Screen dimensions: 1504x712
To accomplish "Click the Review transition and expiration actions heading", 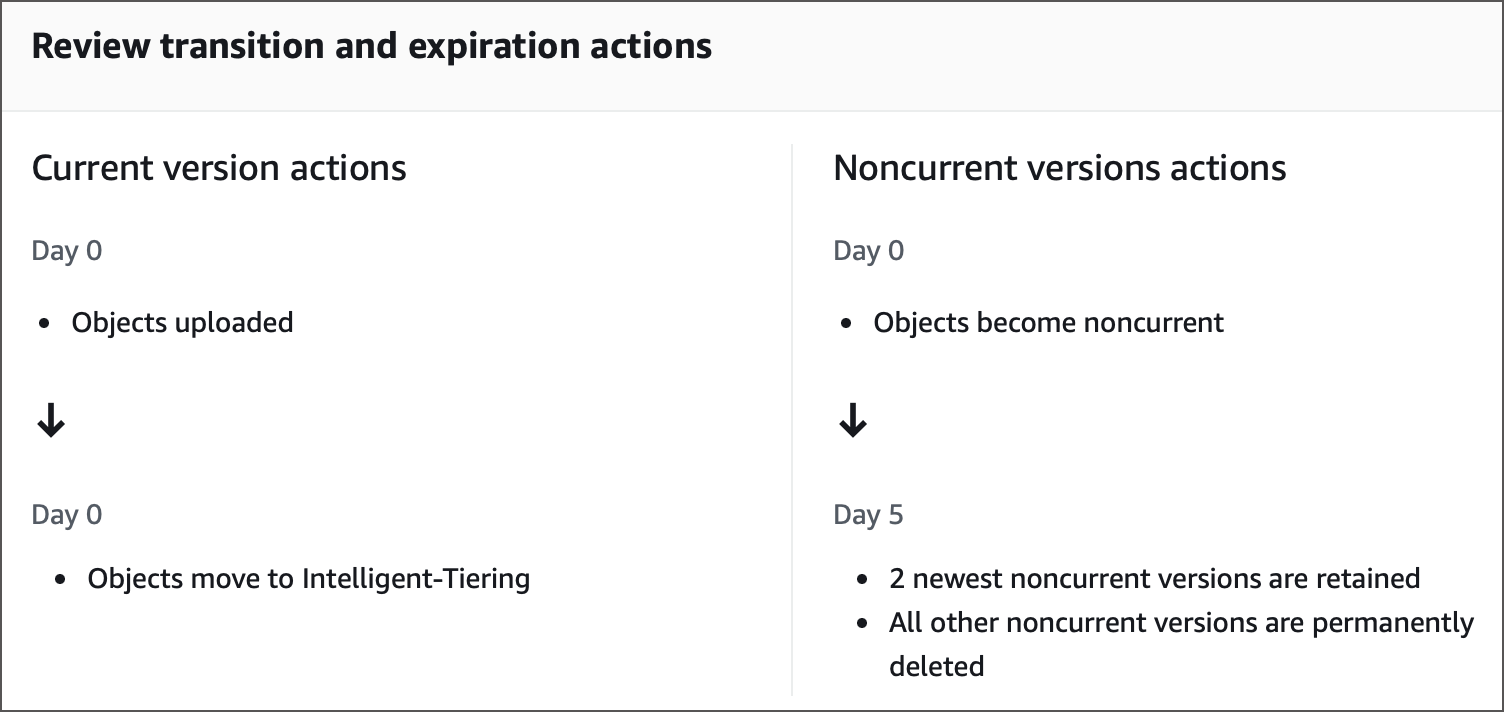I will [371, 47].
